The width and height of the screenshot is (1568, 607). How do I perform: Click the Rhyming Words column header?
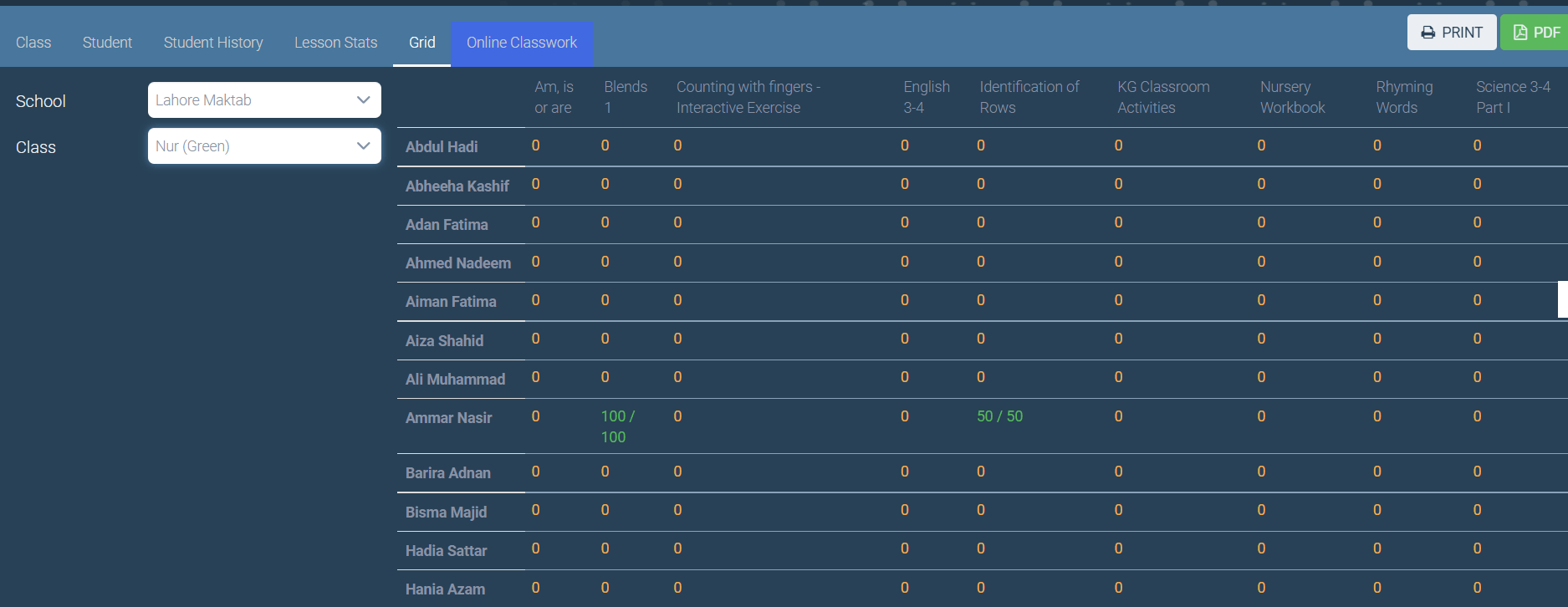tap(1403, 97)
